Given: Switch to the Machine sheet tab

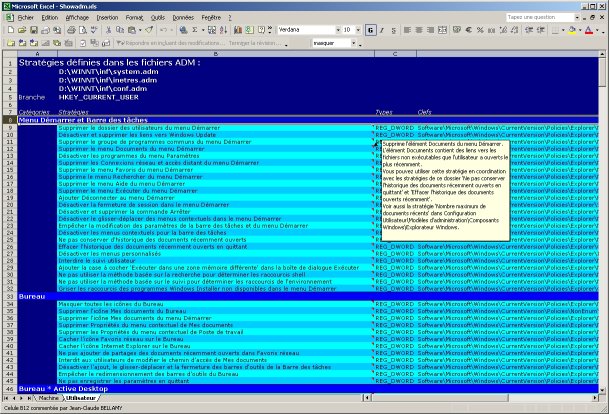Looking at the screenshot, I should click(x=49, y=398).
